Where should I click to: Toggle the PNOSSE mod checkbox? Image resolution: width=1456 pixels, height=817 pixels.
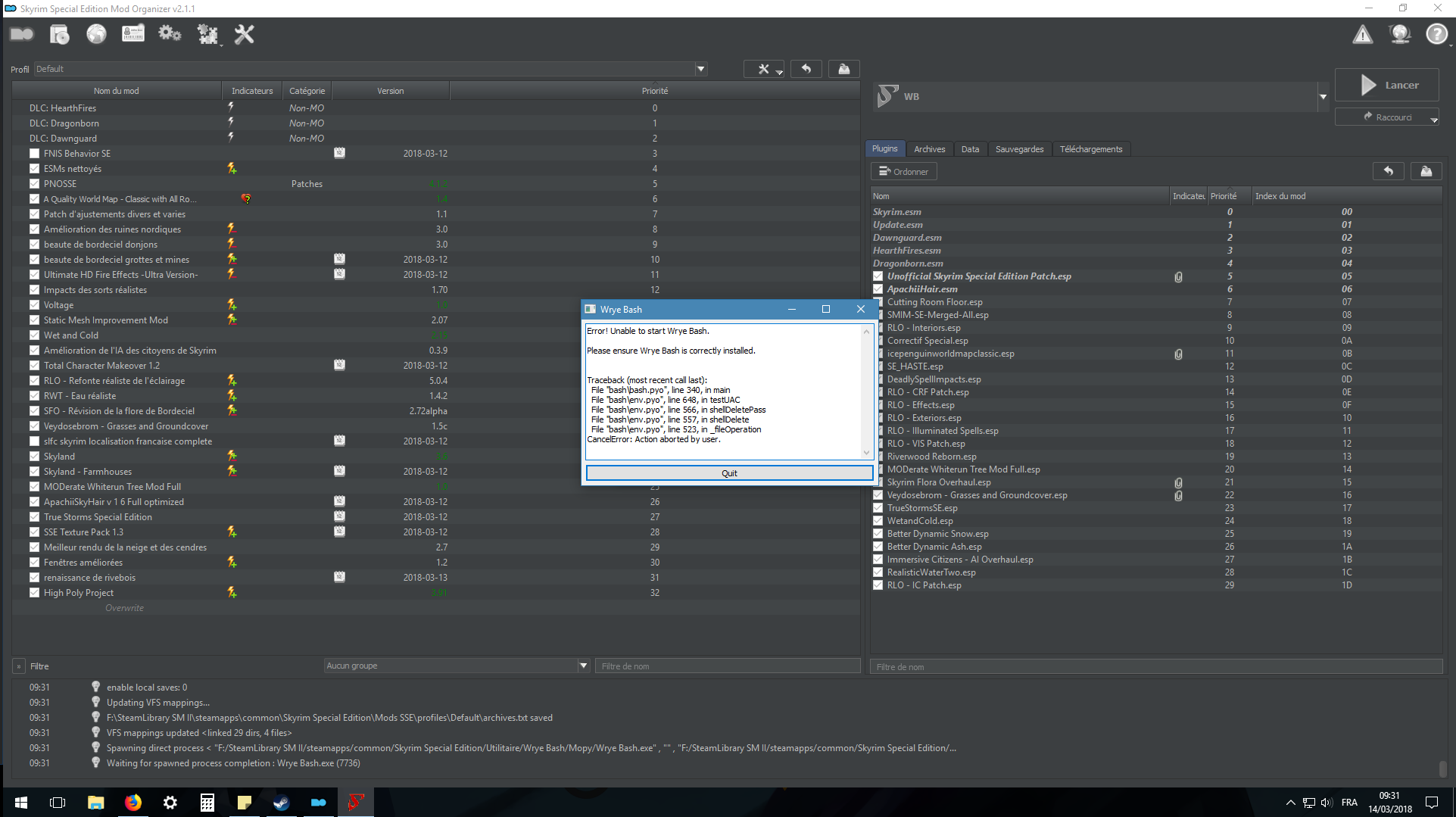tap(34, 183)
